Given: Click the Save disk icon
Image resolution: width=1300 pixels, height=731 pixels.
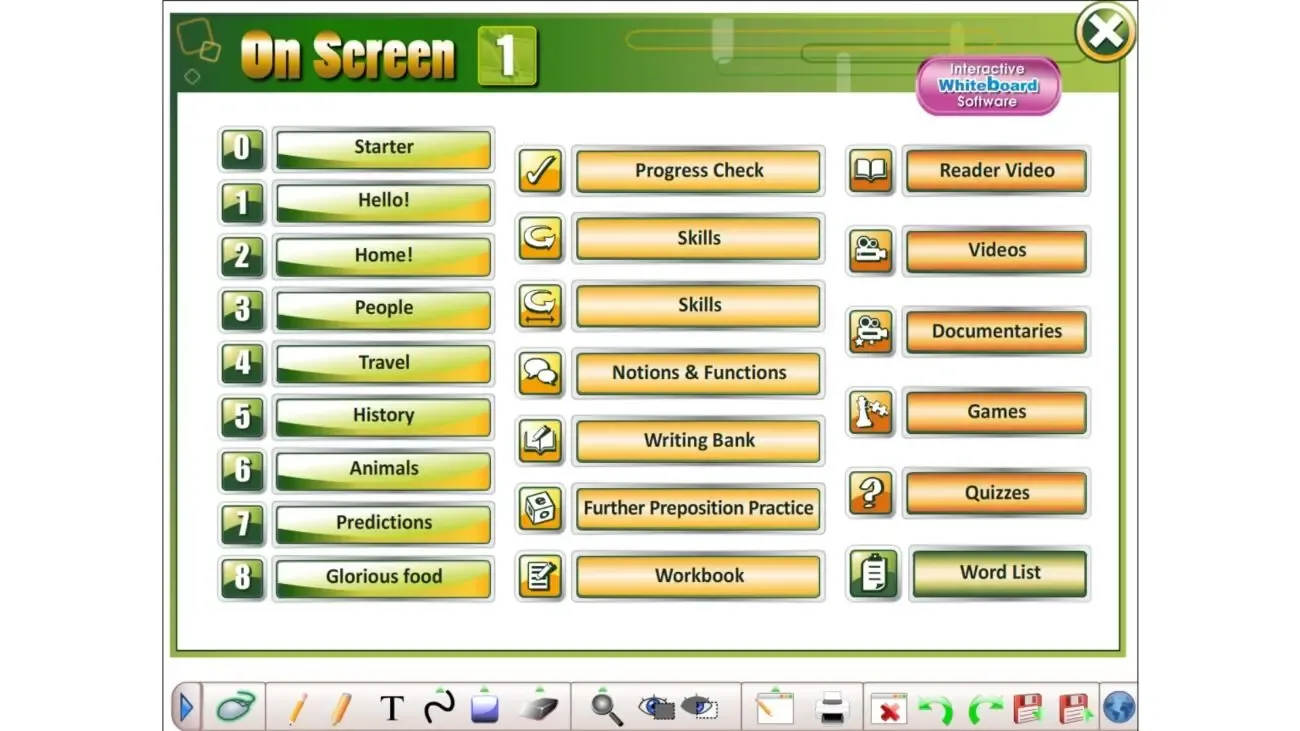Looking at the screenshot, I should click(1028, 709).
